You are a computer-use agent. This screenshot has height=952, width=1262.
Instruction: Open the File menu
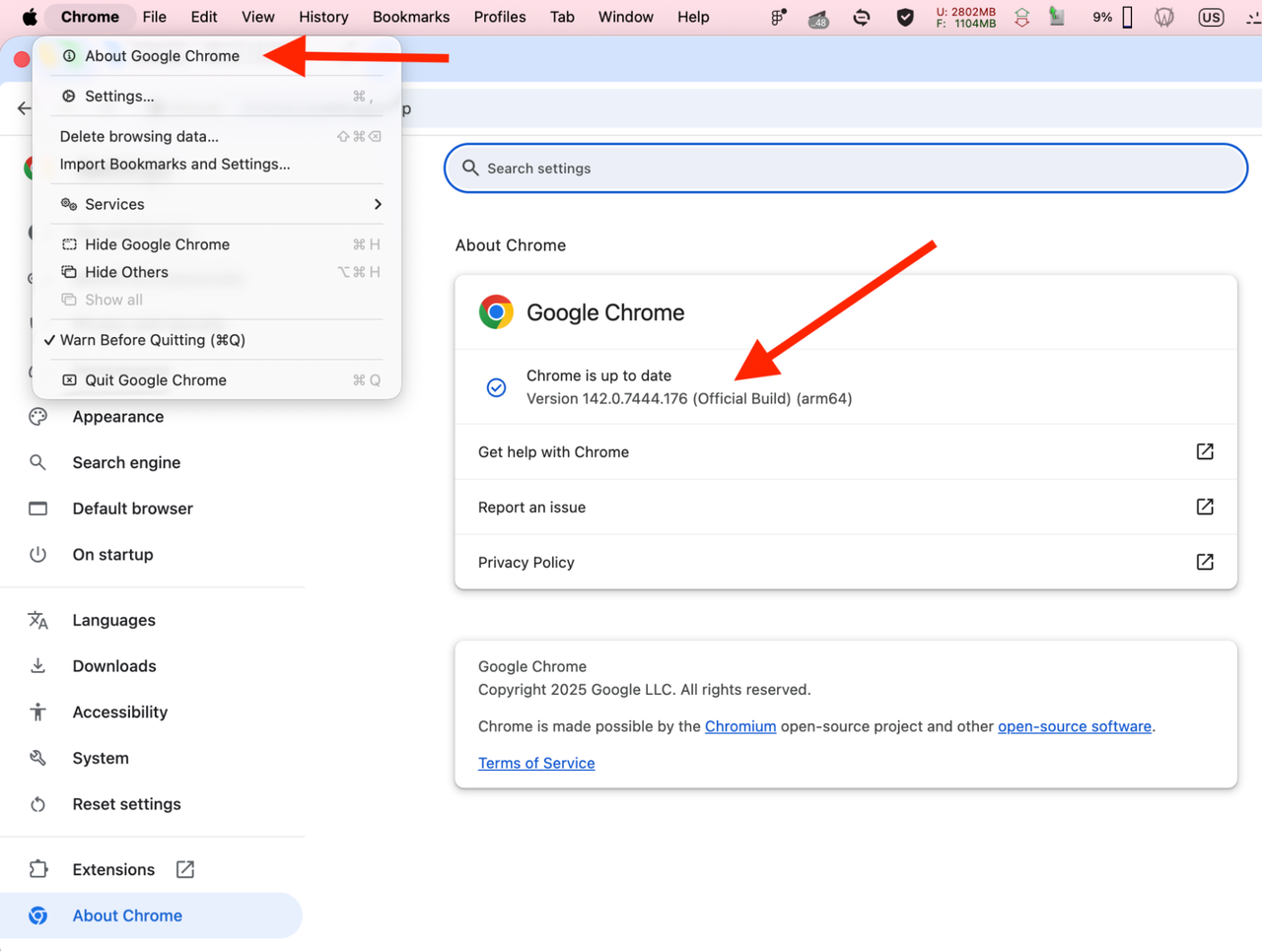154,17
